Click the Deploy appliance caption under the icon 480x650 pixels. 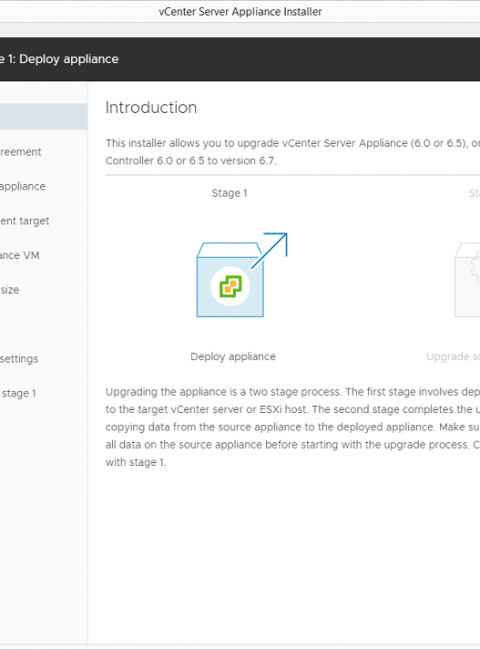[x=233, y=357]
